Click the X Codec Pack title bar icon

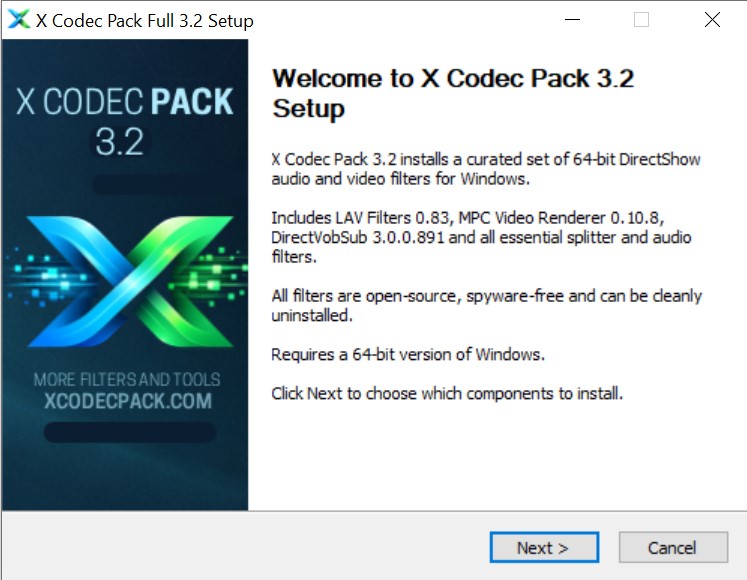click(19, 20)
